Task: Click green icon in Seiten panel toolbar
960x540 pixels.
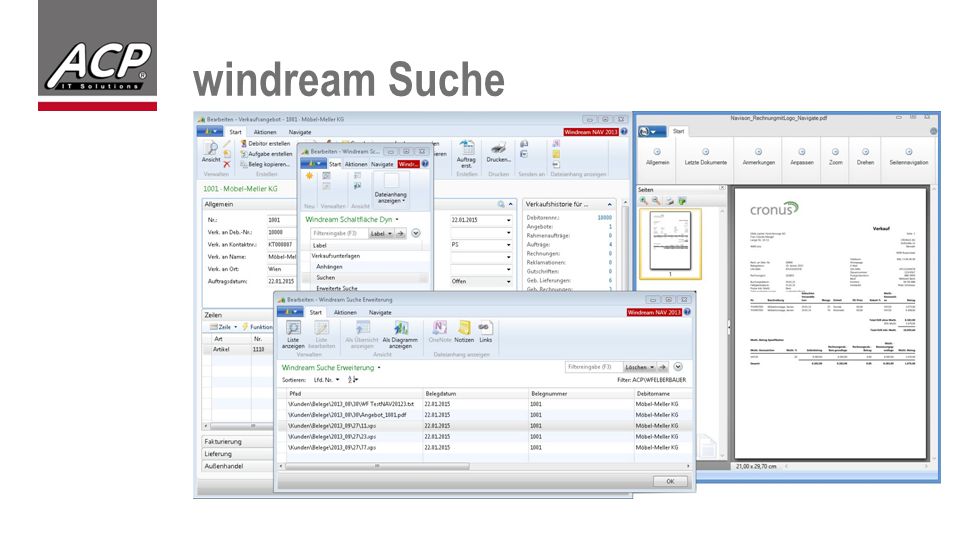Action: [682, 200]
